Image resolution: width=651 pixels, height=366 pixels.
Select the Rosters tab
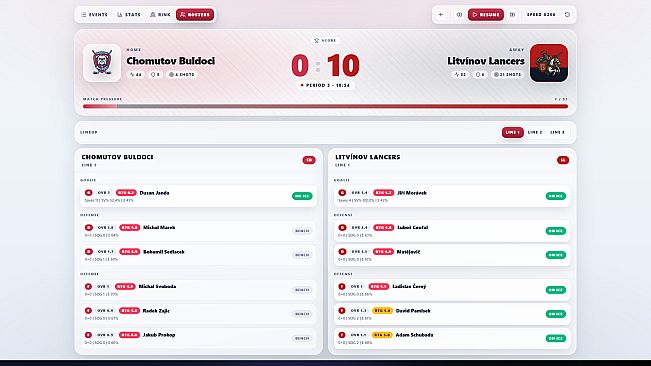pyautogui.click(x=195, y=15)
